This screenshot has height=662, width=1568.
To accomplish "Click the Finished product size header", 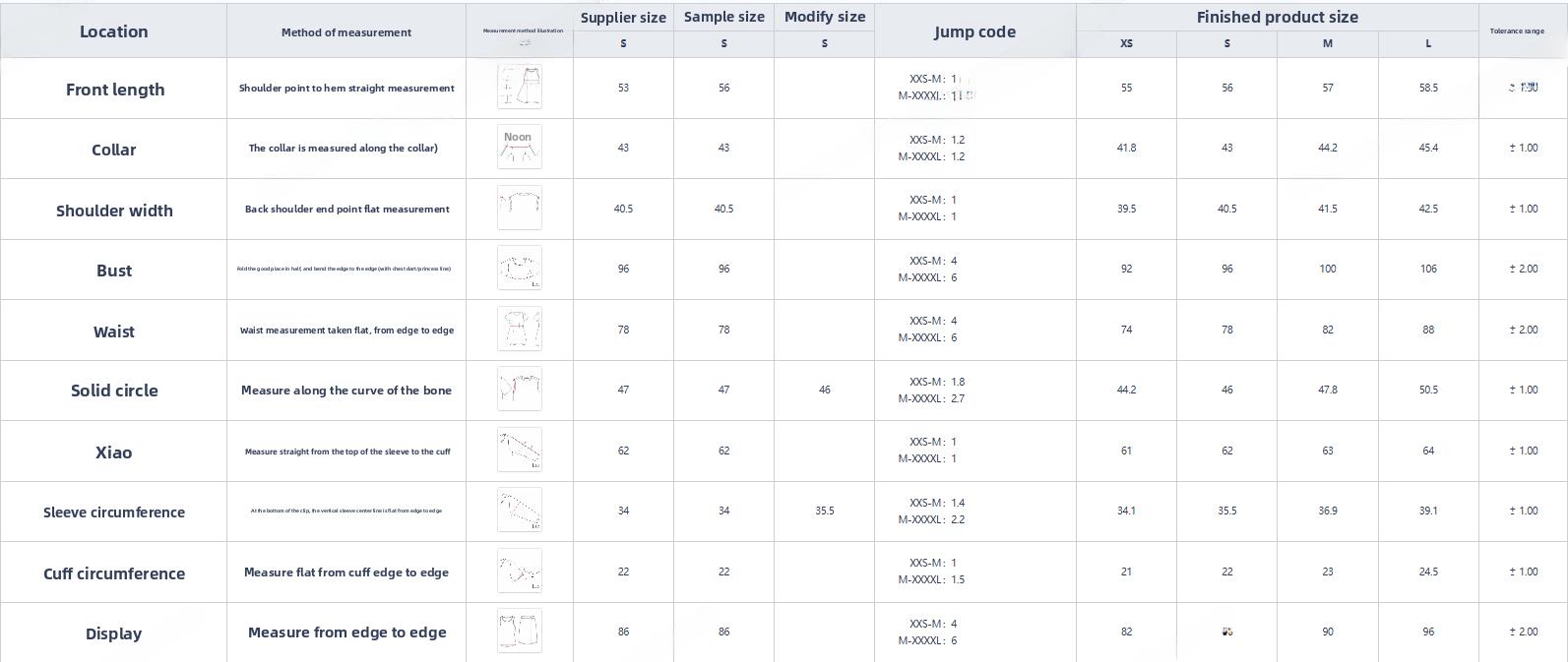I will click(x=1277, y=17).
